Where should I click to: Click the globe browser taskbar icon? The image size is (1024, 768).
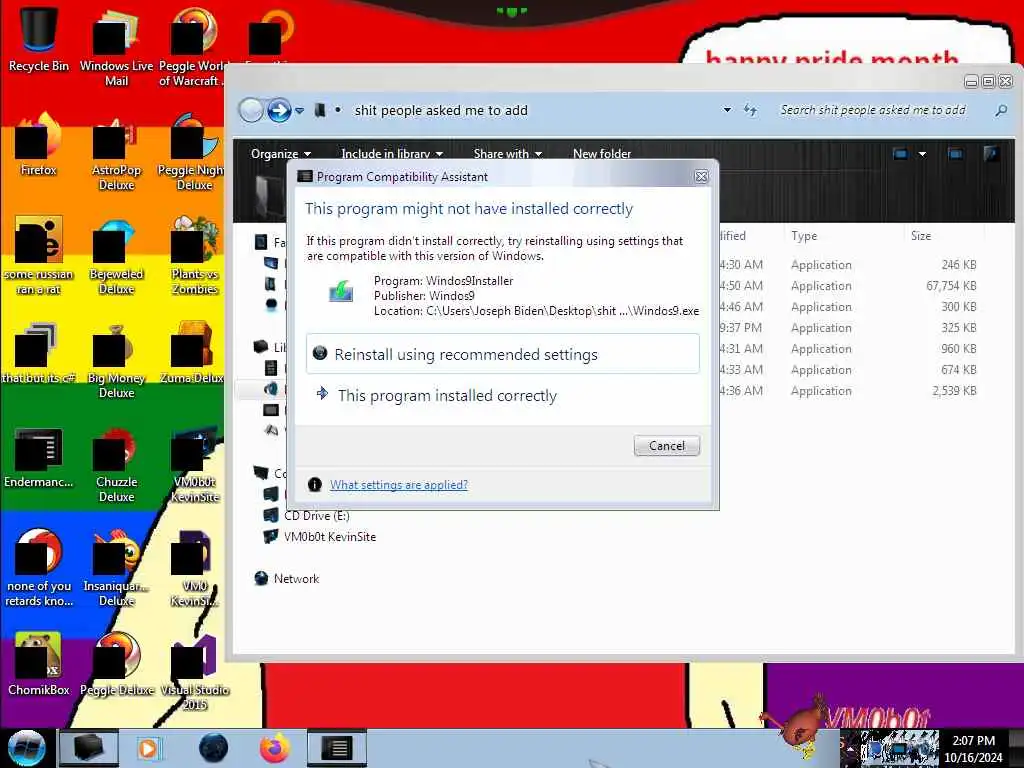click(214, 748)
